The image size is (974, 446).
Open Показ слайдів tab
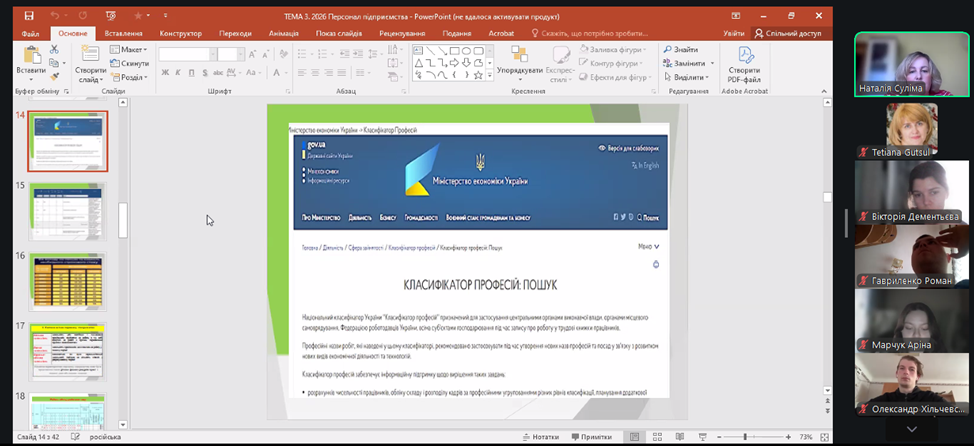pos(339,34)
